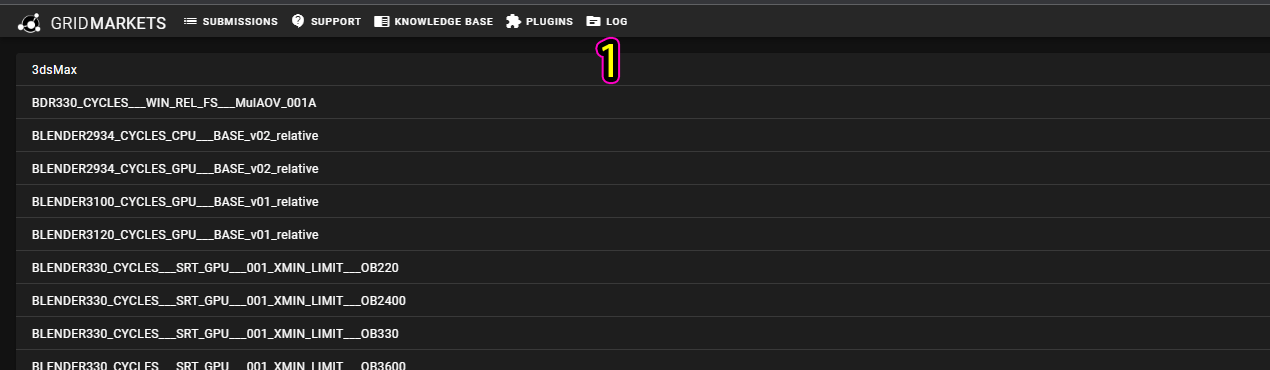Click the Support question mark icon
Image resolution: width=1270 pixels, height=370 pixels.
[x=298, y=21]
